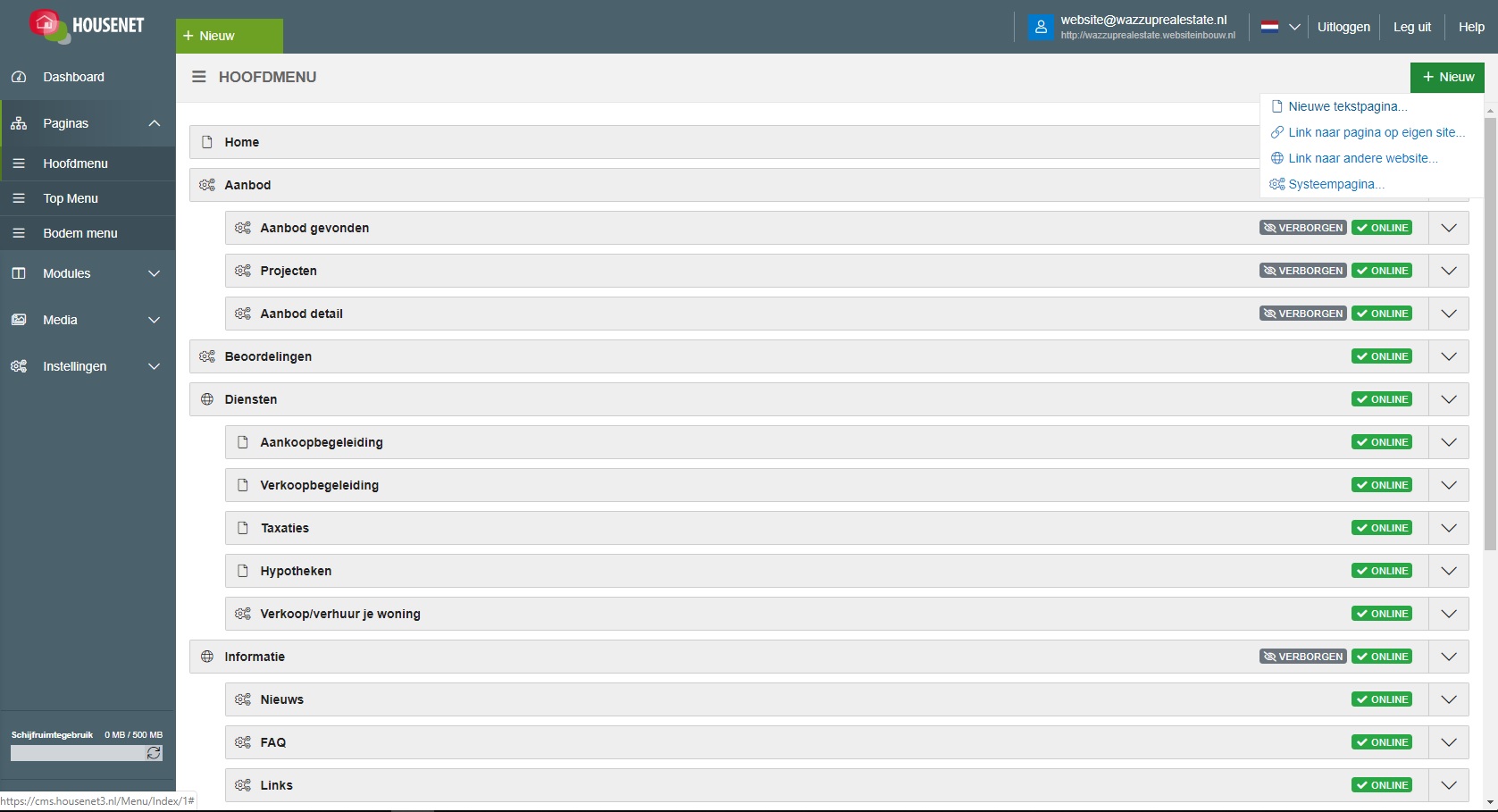Image resolution: width=1498 pixels, height=812 pixels.
Task: Open the language dropdown chevron
Action: [x=1293, y=27]
